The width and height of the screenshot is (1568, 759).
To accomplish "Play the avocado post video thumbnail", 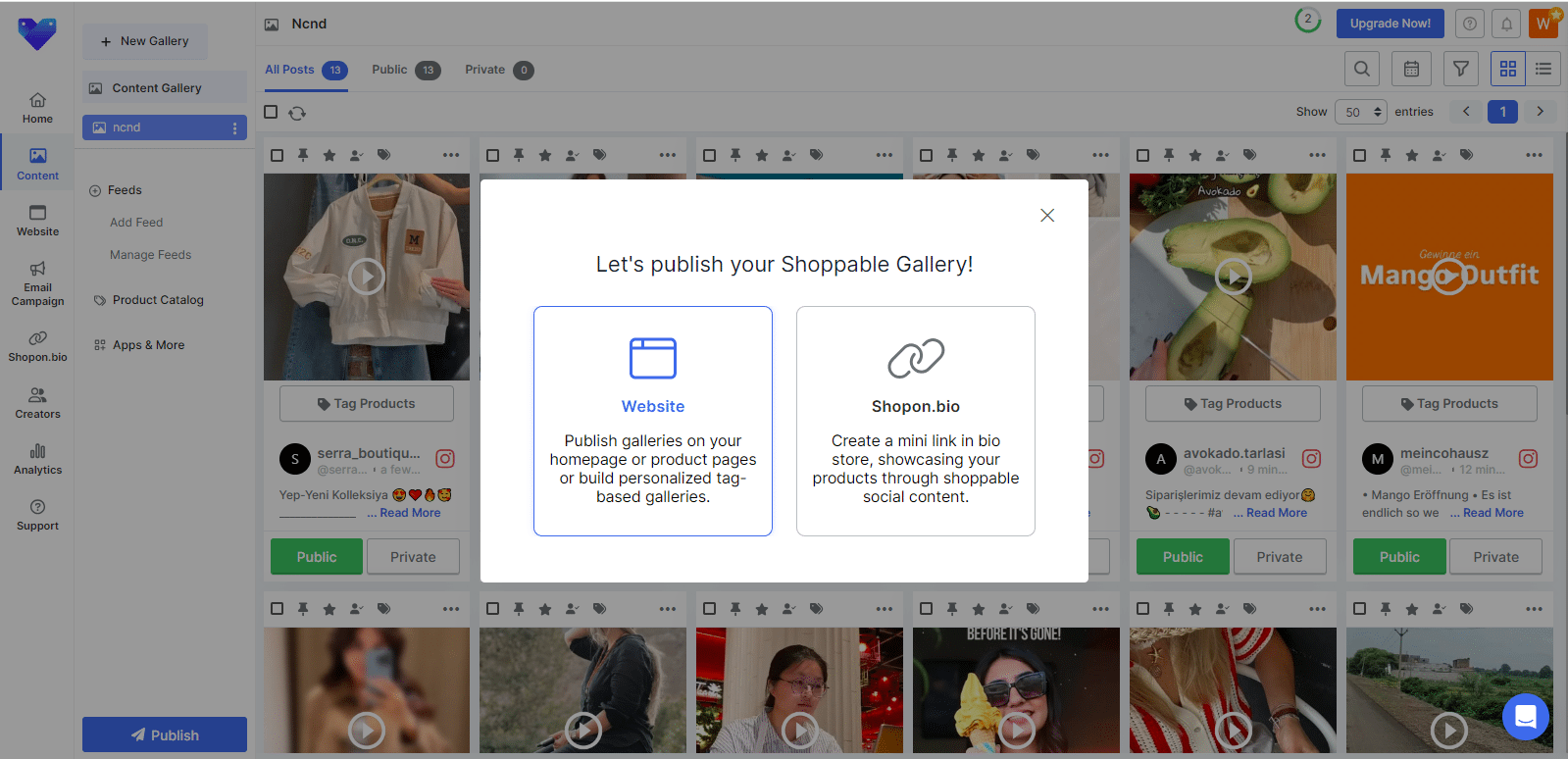I will pyautogui.click(x=1233, y=277).
